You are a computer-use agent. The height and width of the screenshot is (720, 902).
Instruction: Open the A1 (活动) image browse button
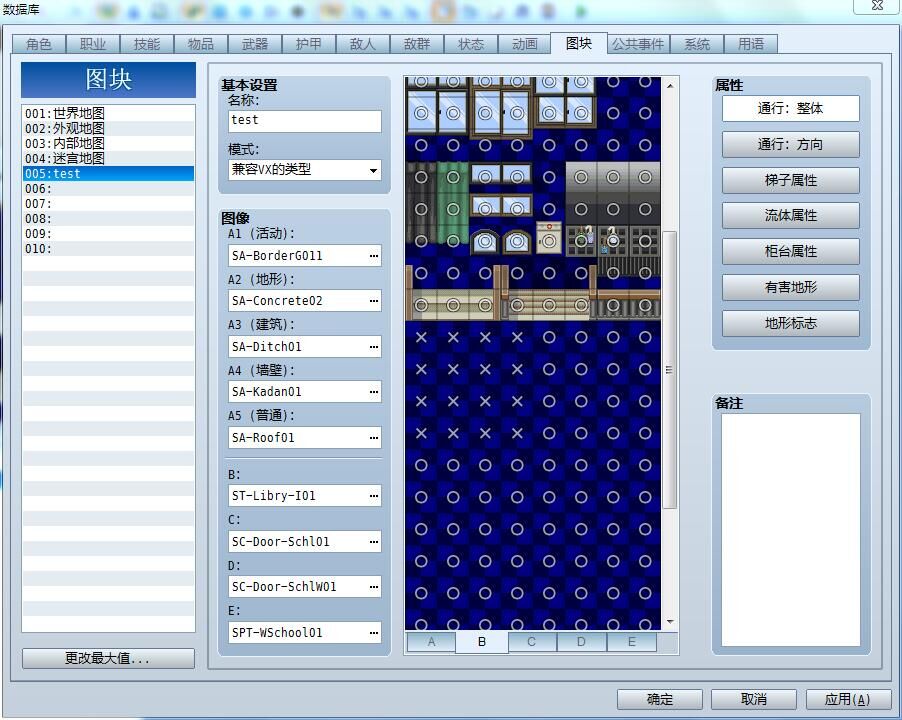[374, 256]
